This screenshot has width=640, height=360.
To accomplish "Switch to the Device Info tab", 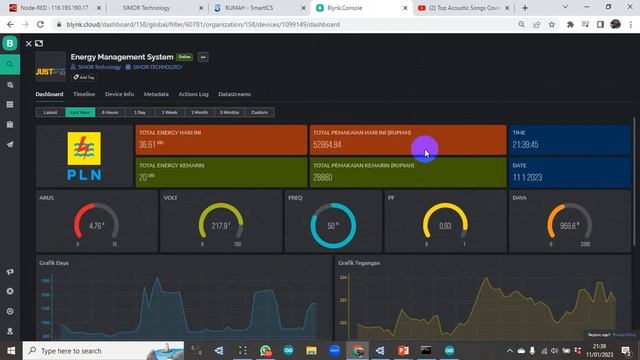I will pyautogui.click(x=119, y=94).
